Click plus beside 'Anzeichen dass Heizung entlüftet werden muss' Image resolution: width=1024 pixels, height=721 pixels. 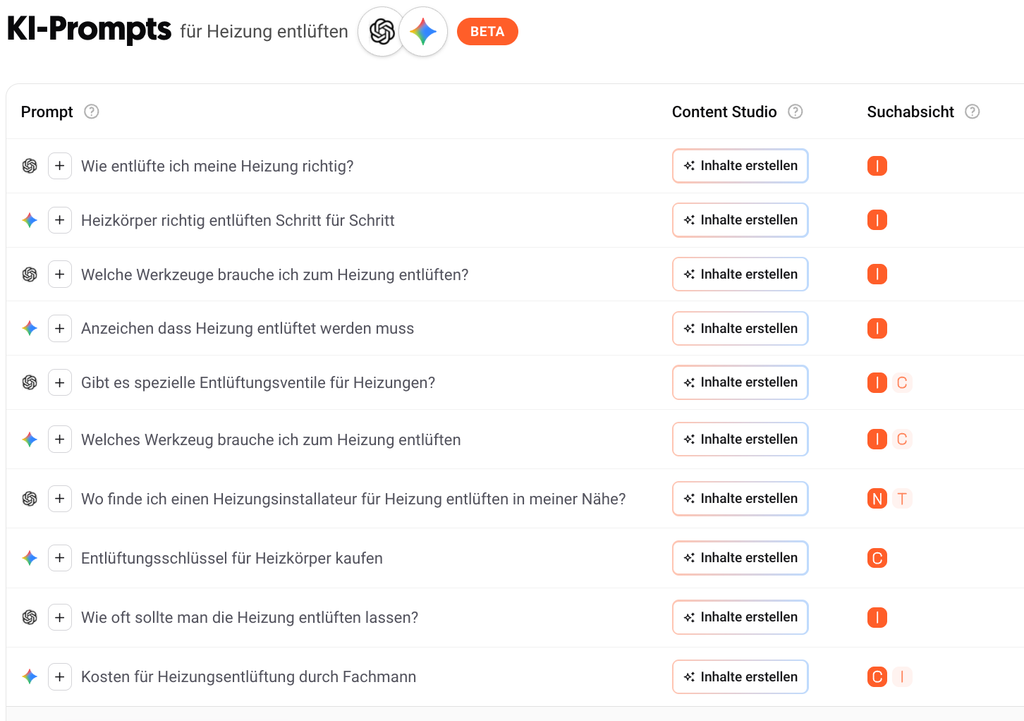59,328
